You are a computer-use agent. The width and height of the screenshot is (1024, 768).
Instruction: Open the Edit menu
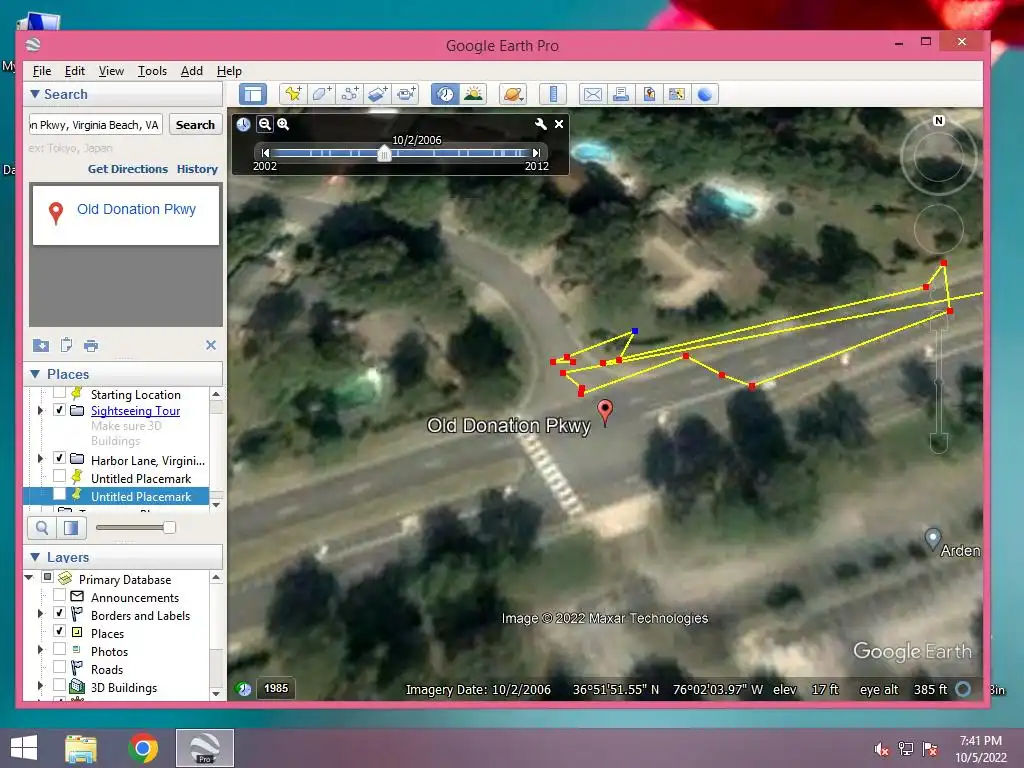[x=74, y=71]
